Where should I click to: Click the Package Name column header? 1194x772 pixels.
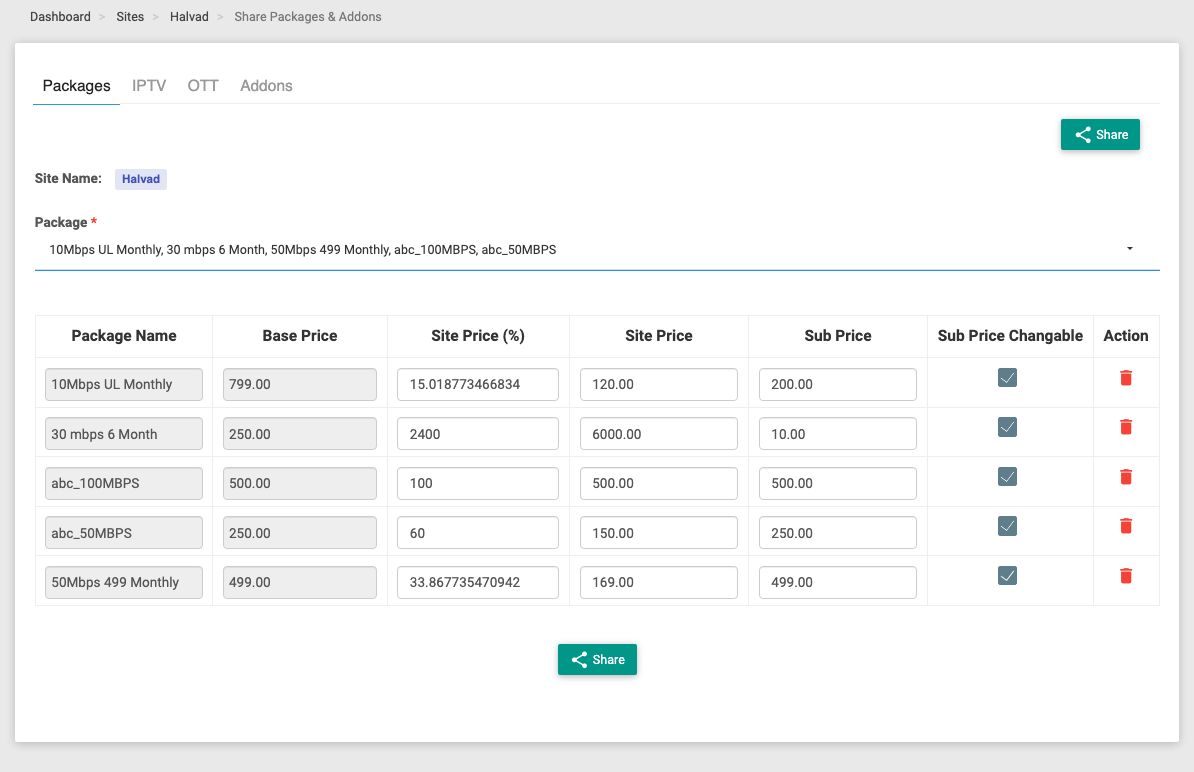[123, 336]
